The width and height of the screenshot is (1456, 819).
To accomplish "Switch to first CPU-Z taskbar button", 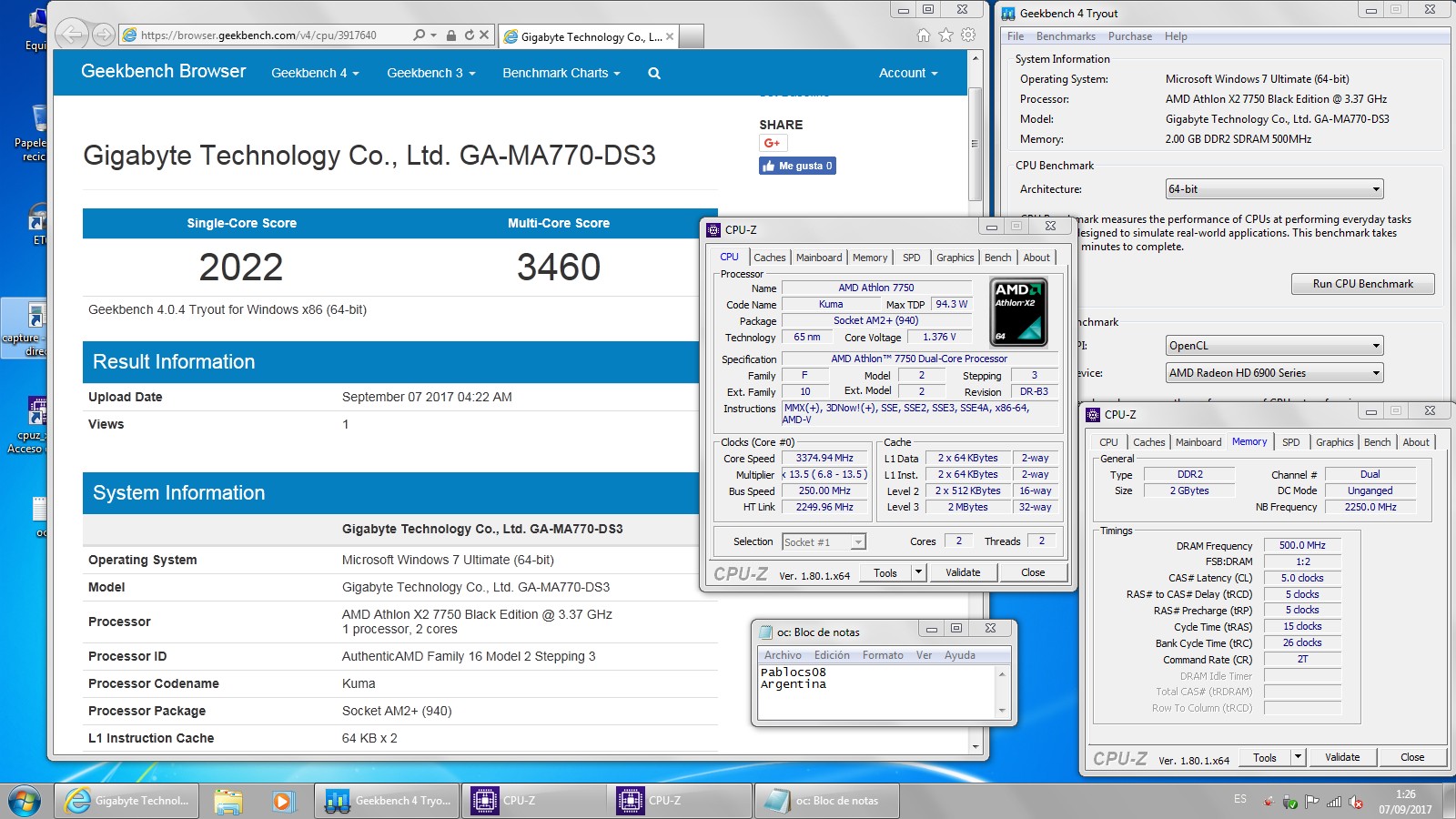I will click(x=534, y=801).
